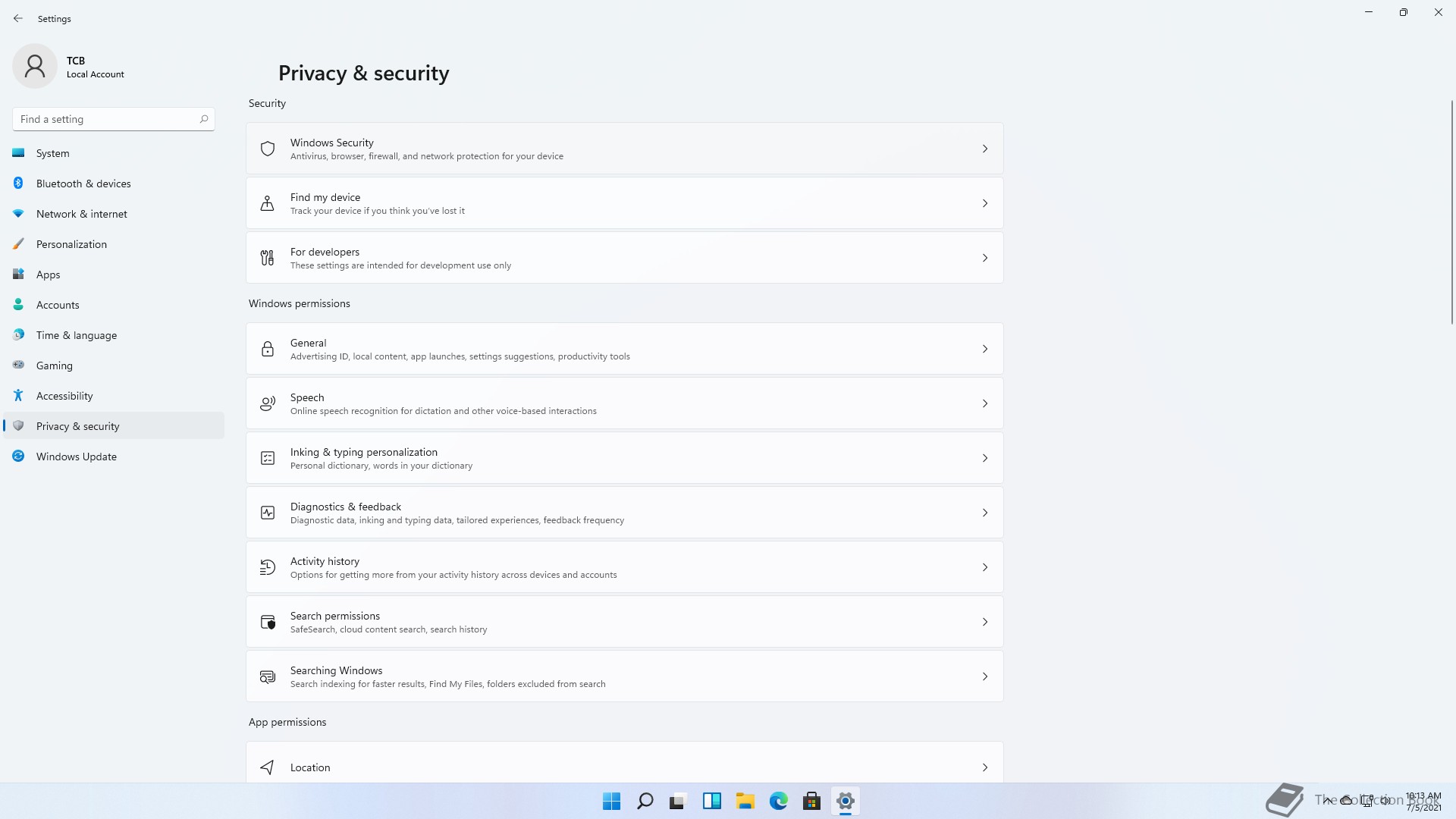Click the System monitor icon in sidebar

click(18, 153)
